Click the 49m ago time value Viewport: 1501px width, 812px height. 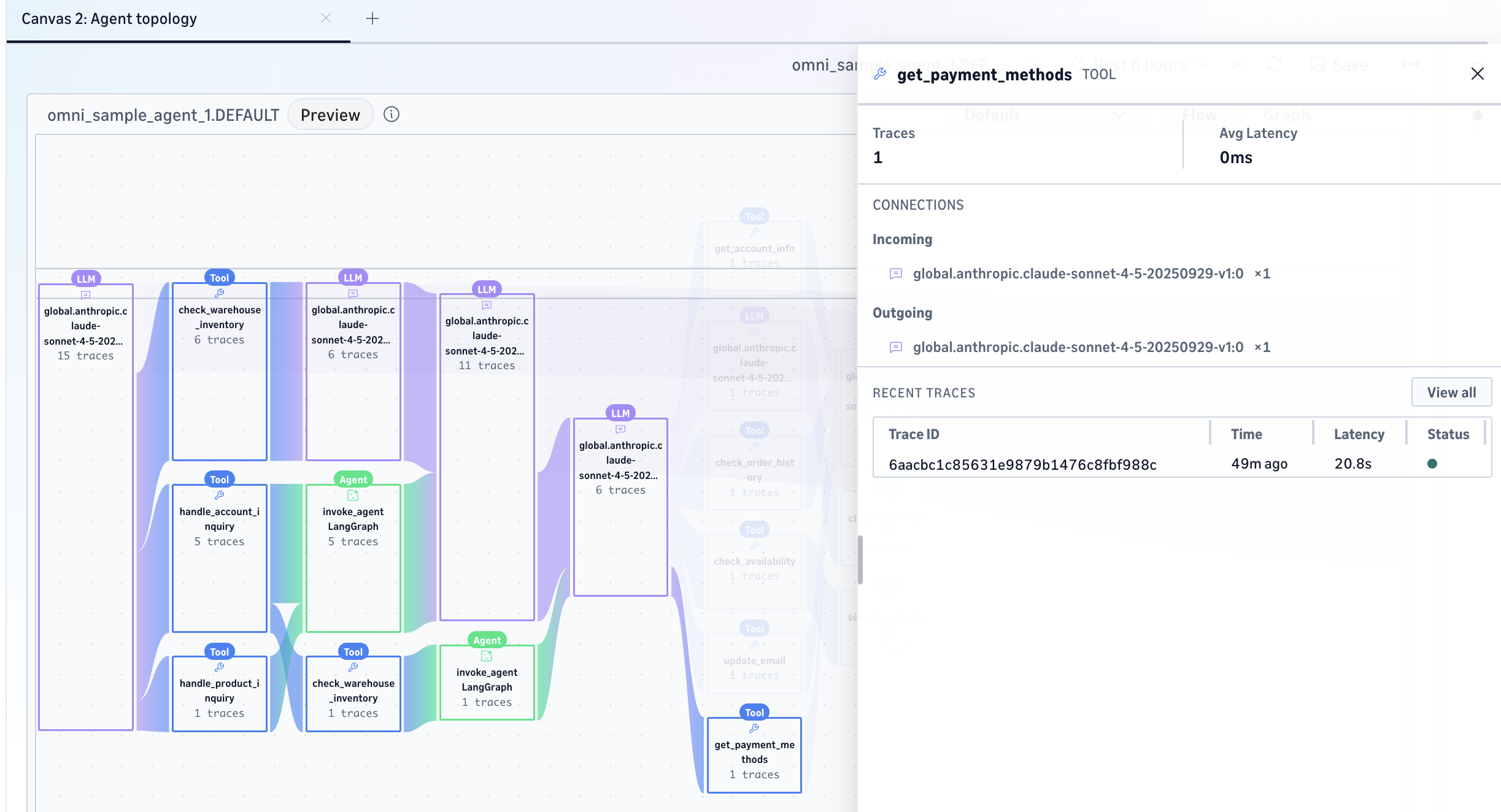[1259, 464]
